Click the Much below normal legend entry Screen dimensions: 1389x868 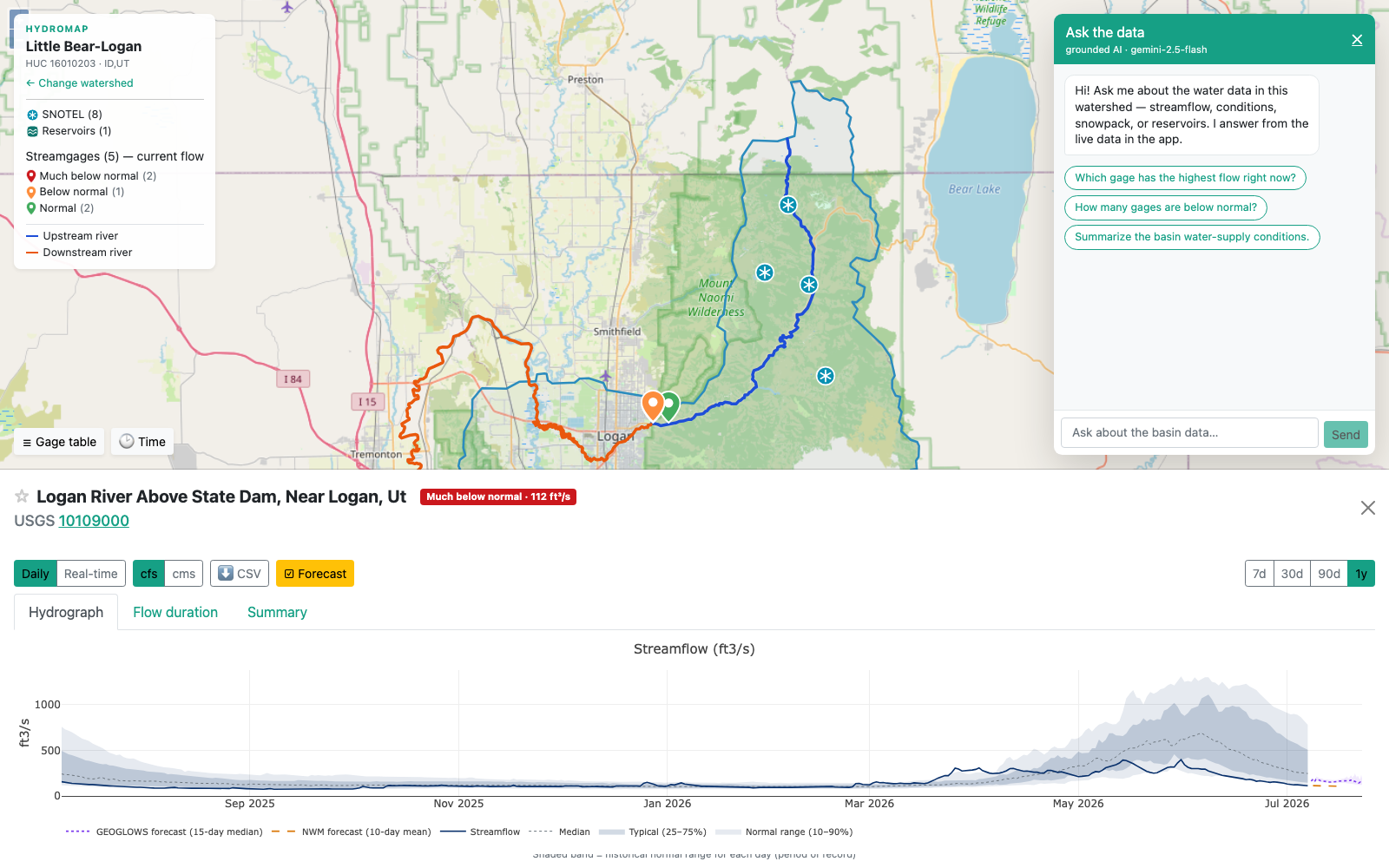coord(91,176)
